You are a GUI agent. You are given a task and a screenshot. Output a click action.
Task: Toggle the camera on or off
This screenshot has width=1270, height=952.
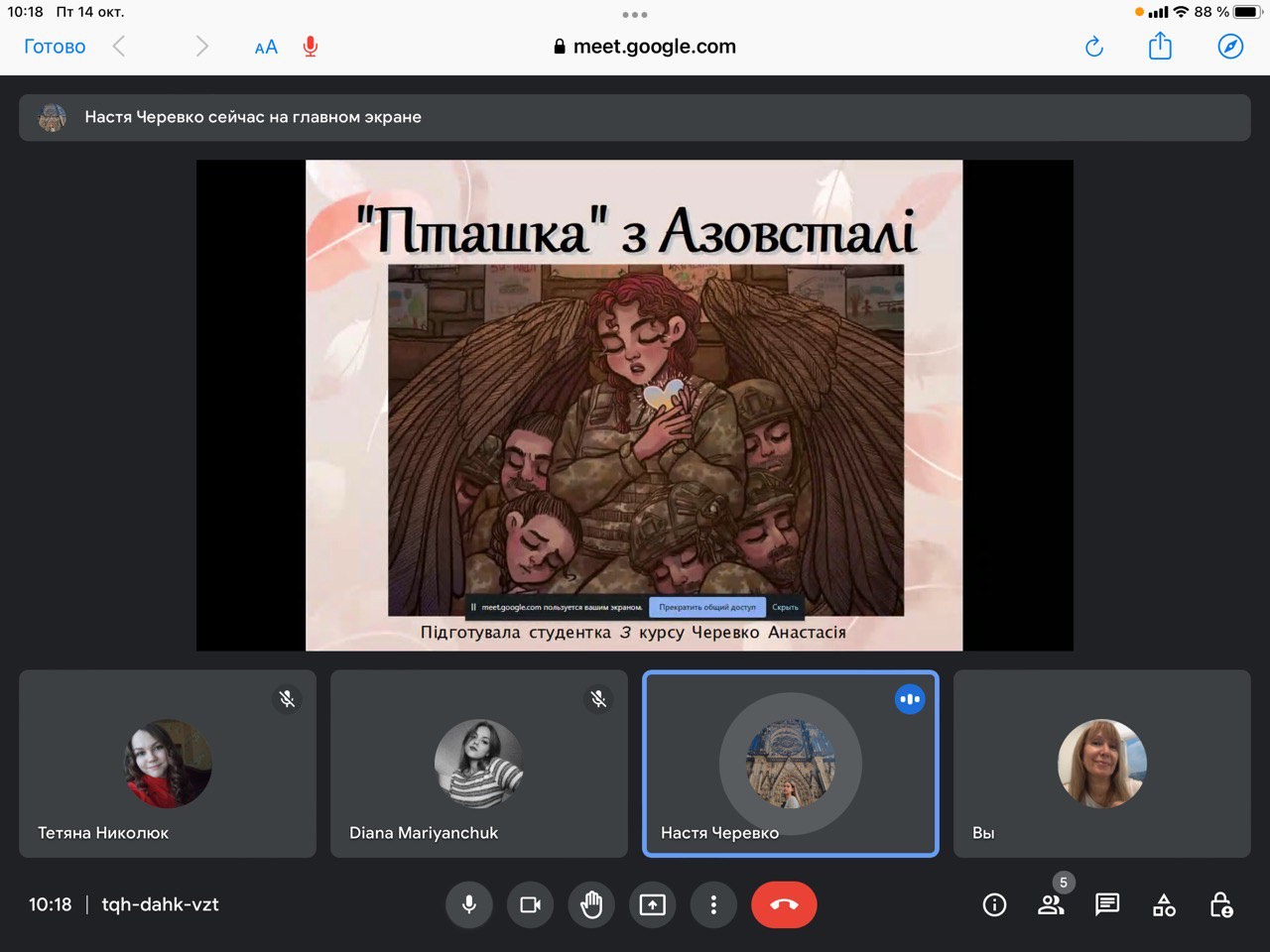(531, 904)
